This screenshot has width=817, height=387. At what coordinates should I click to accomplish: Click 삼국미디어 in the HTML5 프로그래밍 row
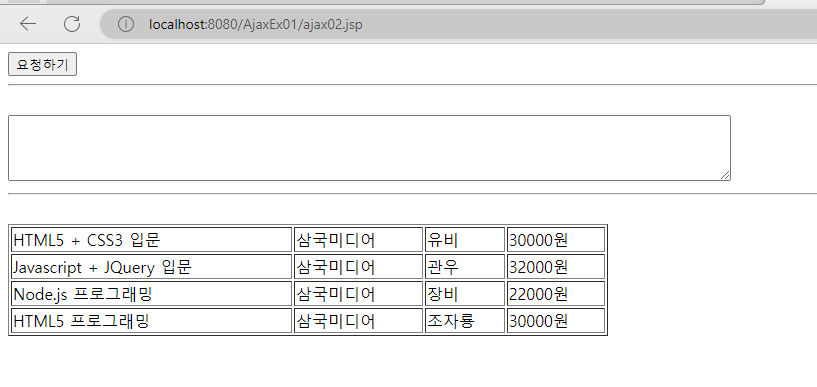coord(358,321)
